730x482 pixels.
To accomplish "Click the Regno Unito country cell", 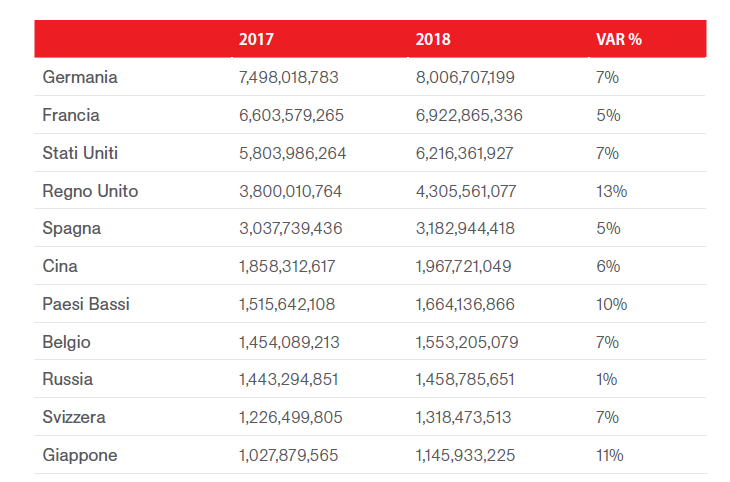I will pos(90,191).
